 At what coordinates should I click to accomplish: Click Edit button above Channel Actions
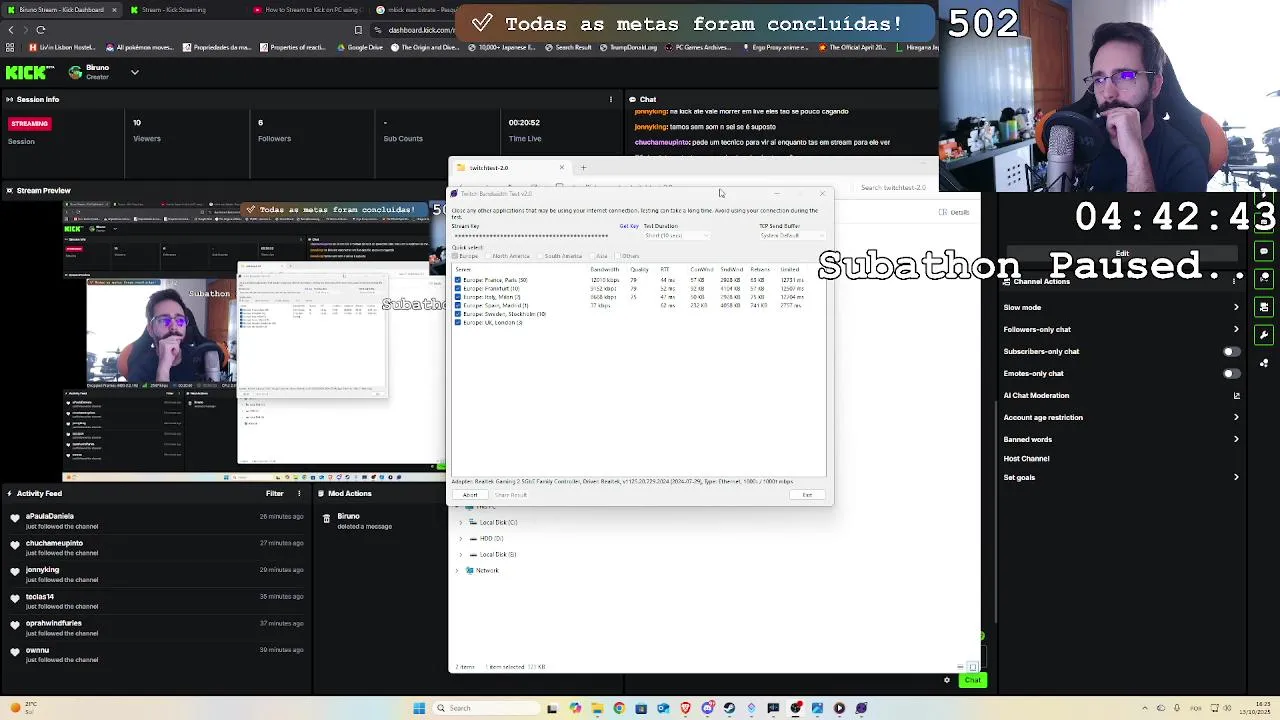(x=1122, y=253)
